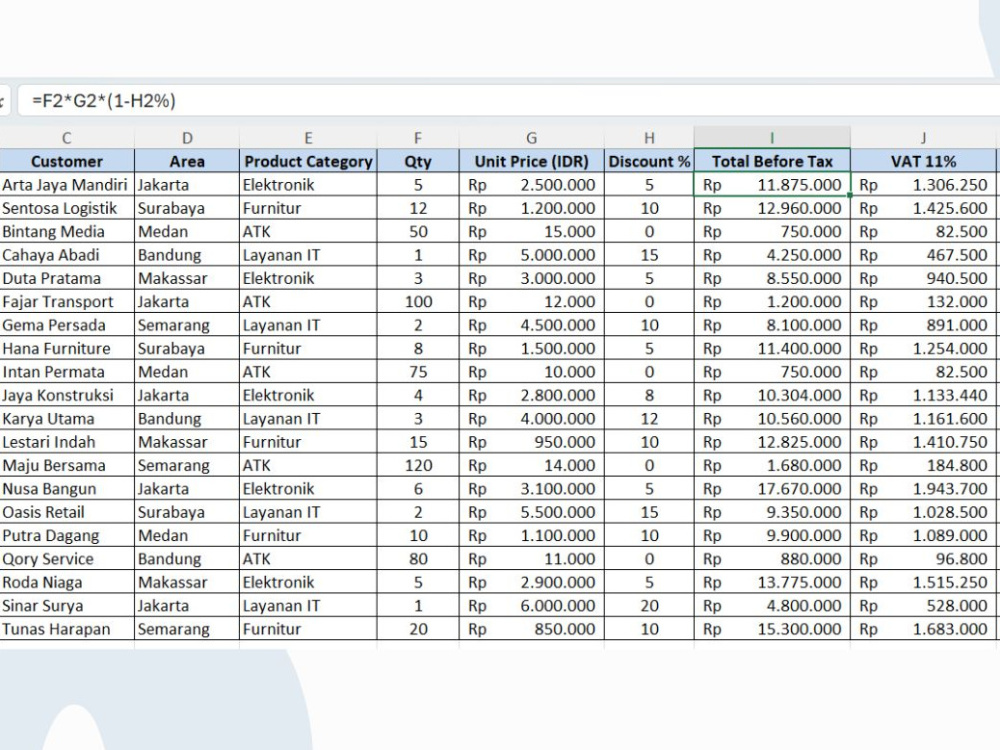This screenshot has width=1000, height=750.
Task: Click the formula bar showing =F2*G2*(1-H2%)
Action: [509, 101]
